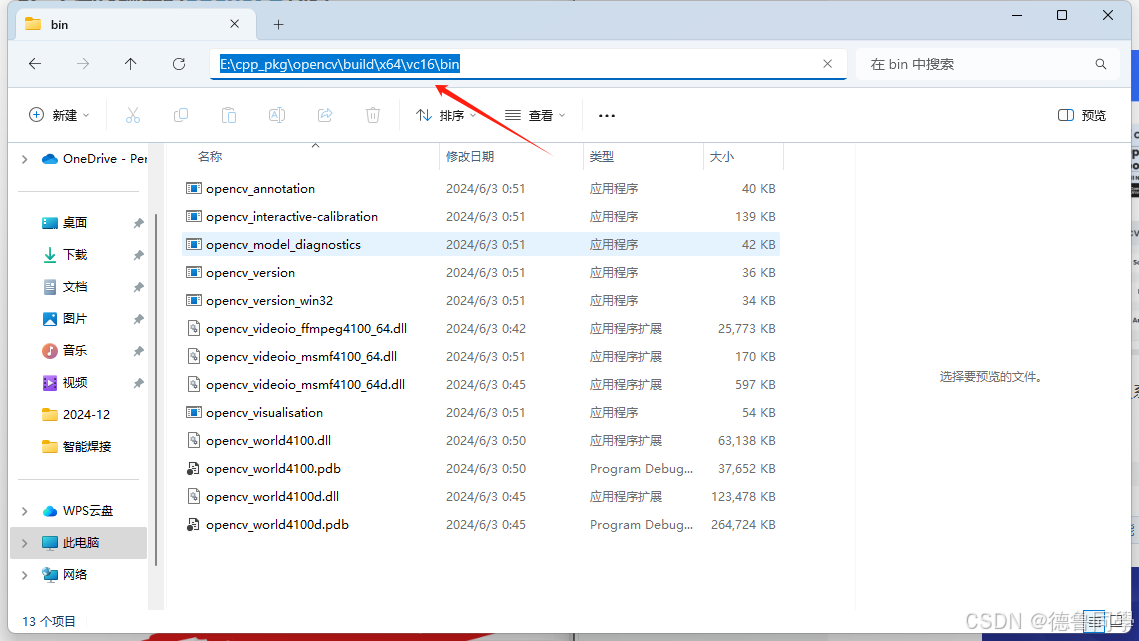The width and height of the screenshot is (1139, 641).
Task: Refresh the folder with the refresh icon
Action: (x=179, y=63)
